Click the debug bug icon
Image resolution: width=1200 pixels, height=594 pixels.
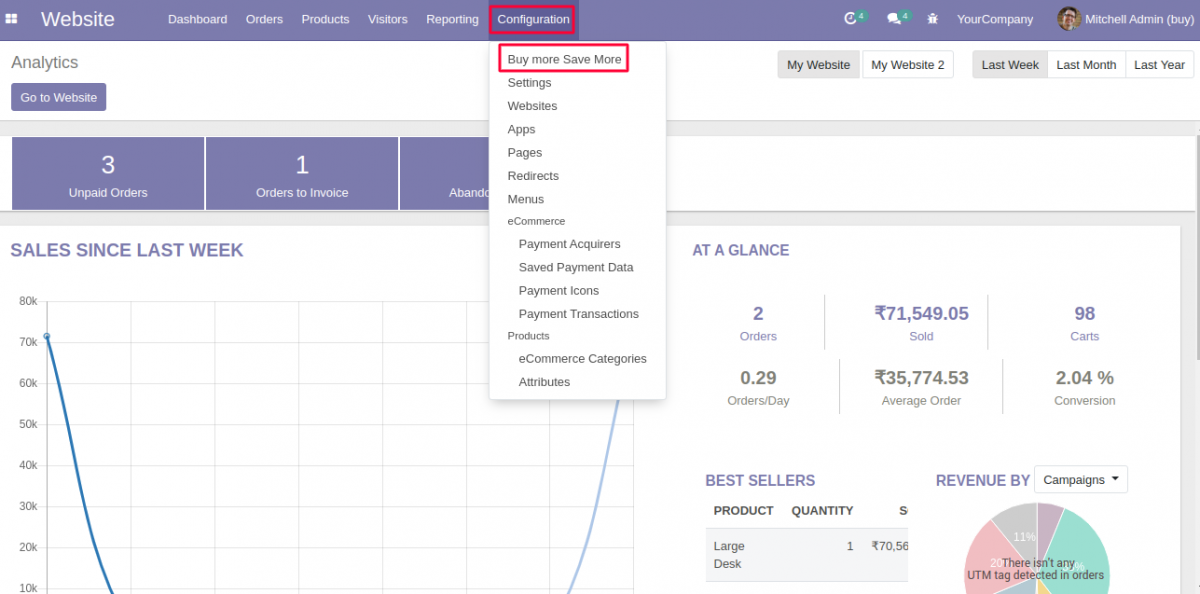(933, 19)
